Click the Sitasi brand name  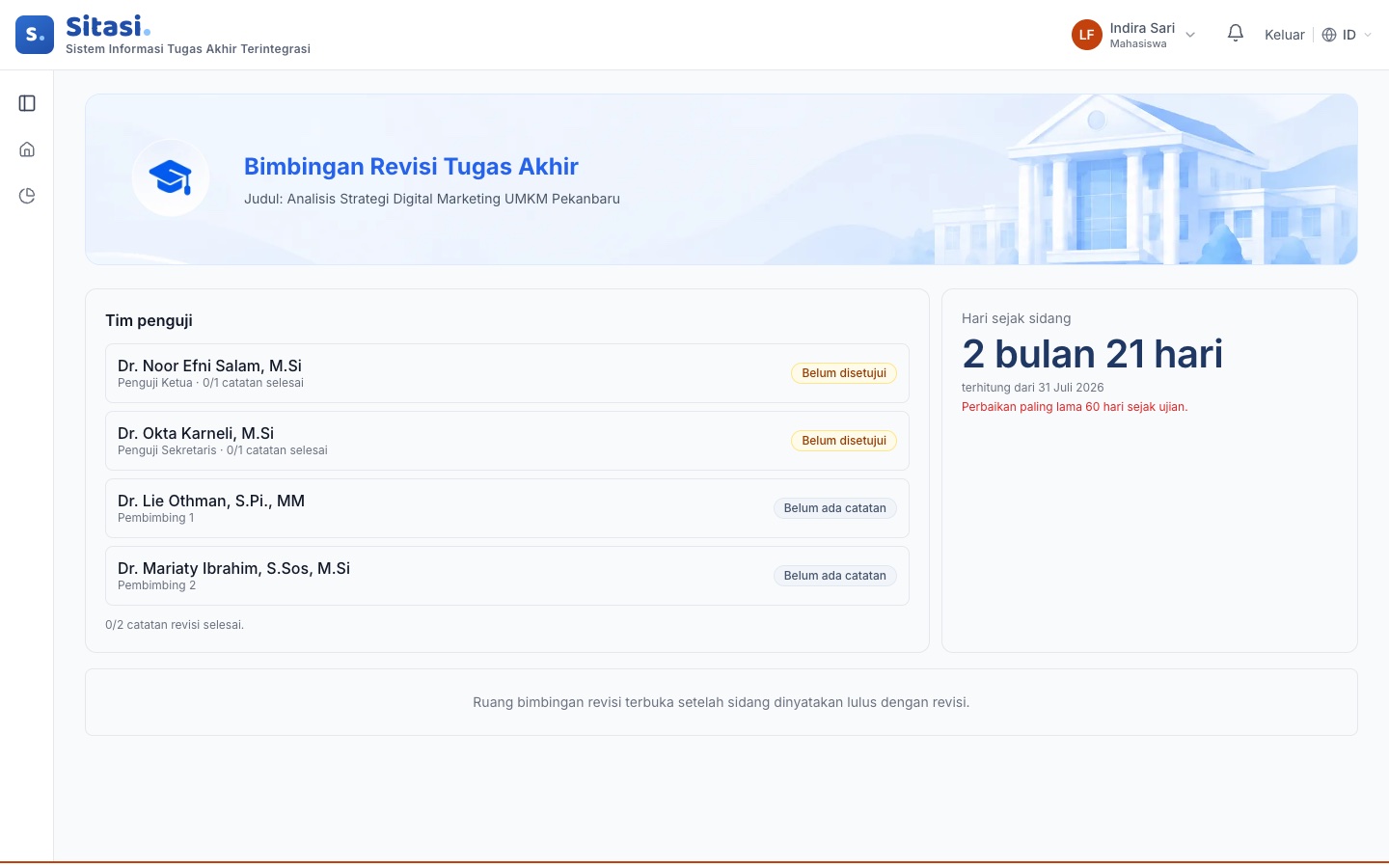coord(108,26)
